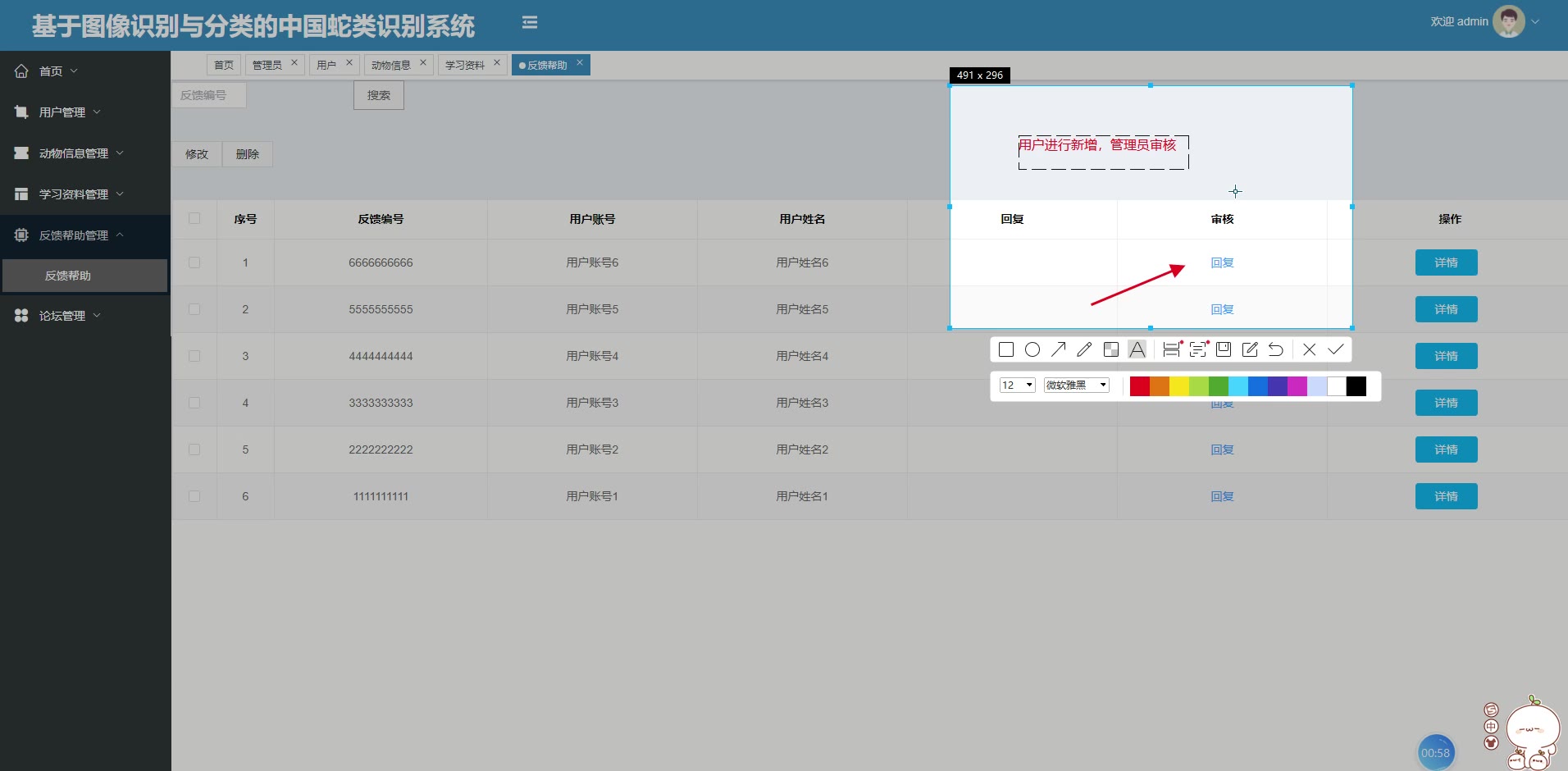Open the 反馈帮助 submenu item in sidebar
The height and width of the screenshot is (771, 1568).
tap(85, 276)
